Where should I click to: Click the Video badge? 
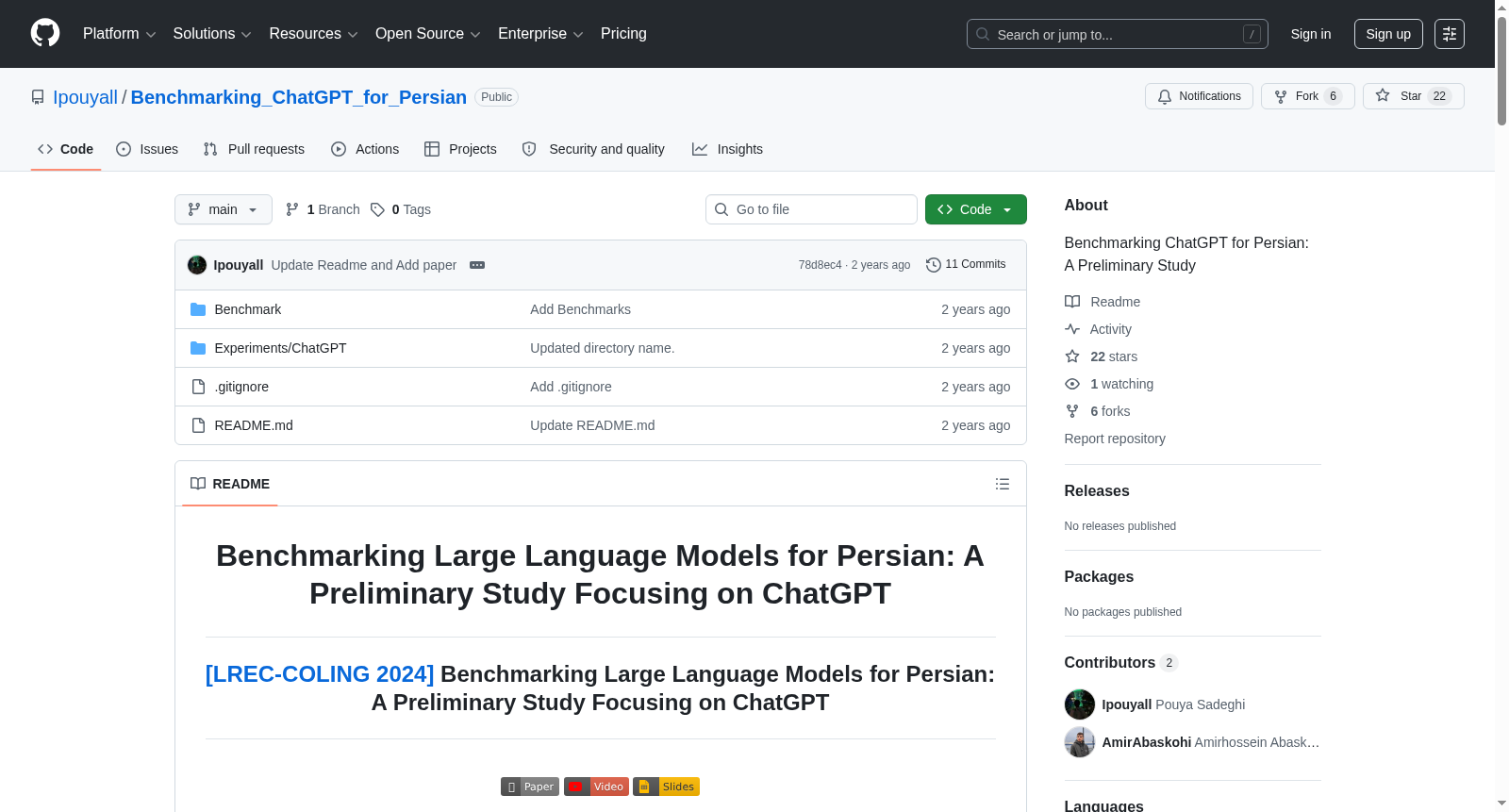coord(596,787)
